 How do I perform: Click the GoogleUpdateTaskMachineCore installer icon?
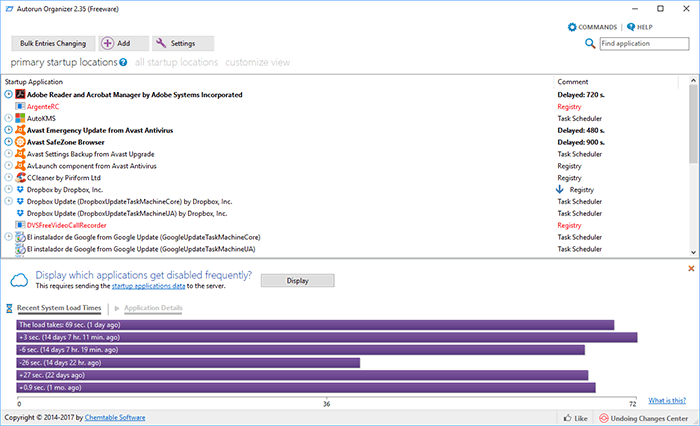point(20,237)
